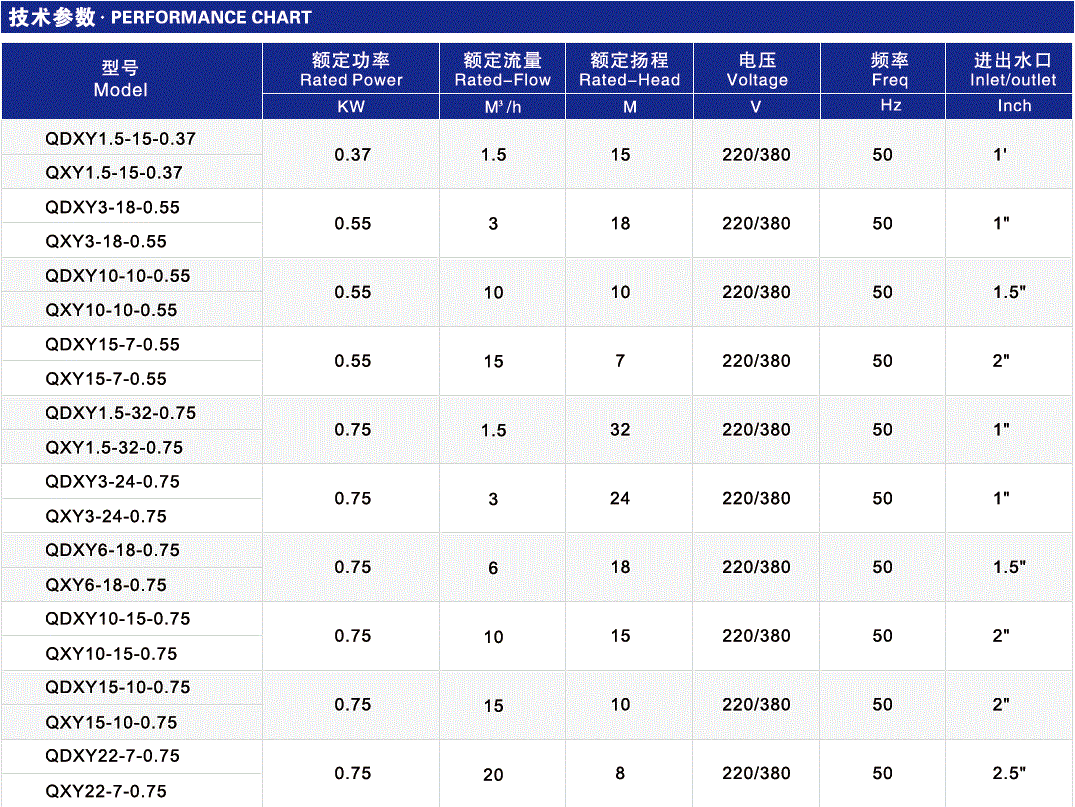Select the Rated Power column header
The image size is (1075, 807).
pos(351,70)
